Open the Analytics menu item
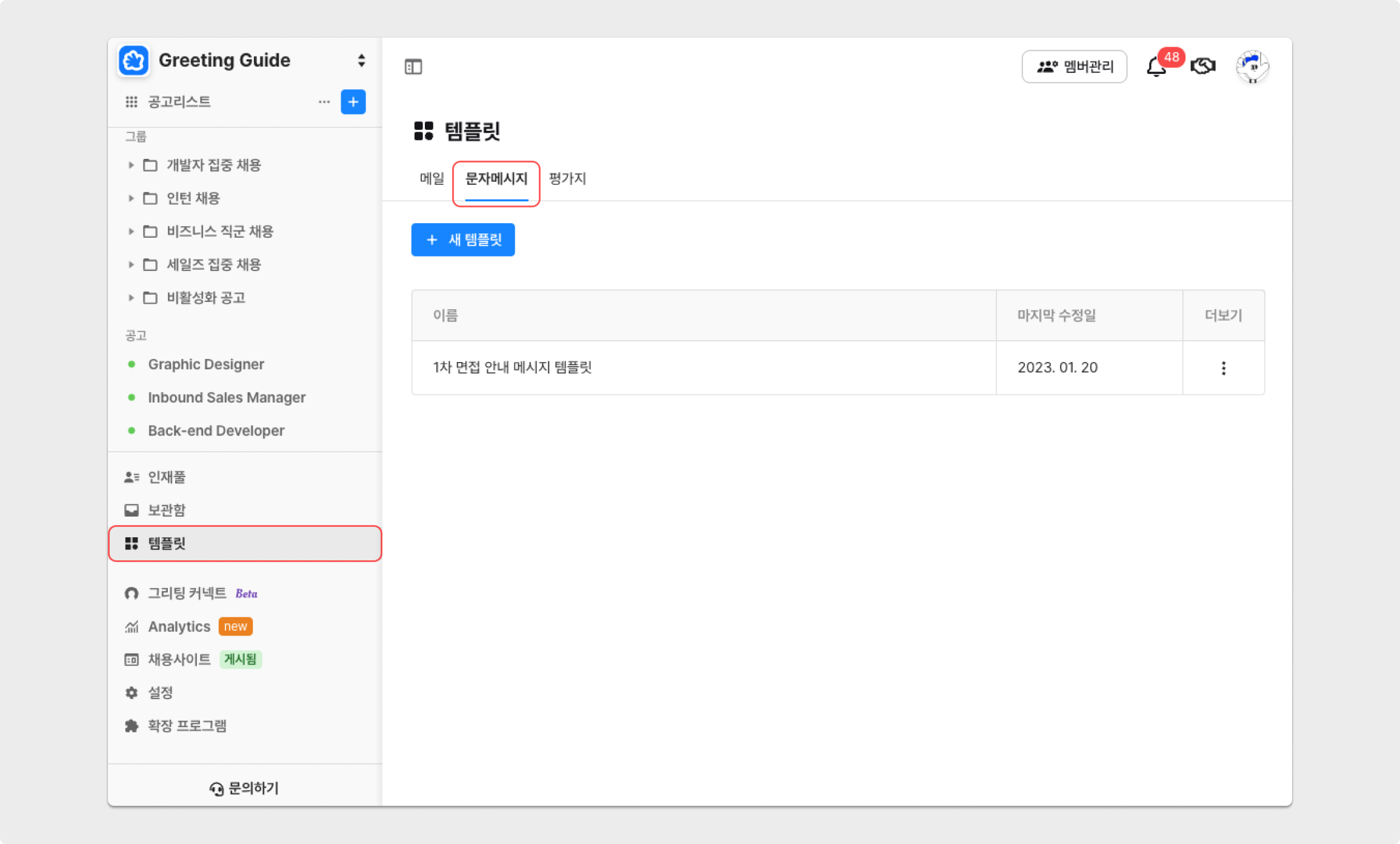The image size is (1400, 844). pos(179,626)
